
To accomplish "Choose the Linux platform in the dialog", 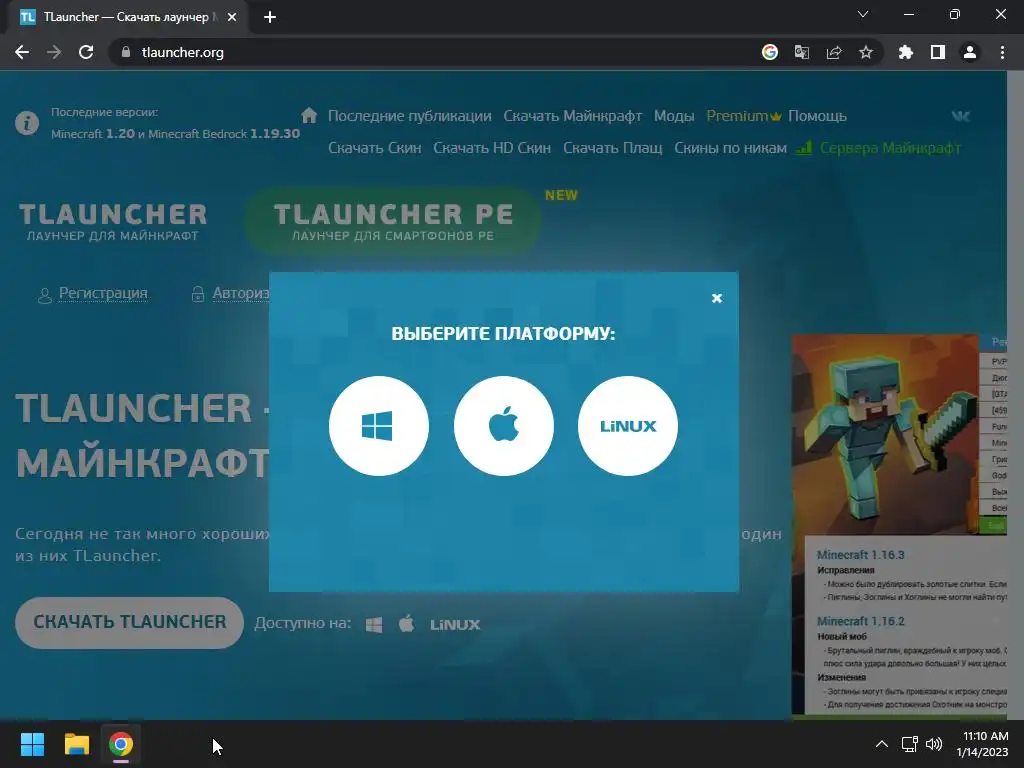I will (628, 426).
